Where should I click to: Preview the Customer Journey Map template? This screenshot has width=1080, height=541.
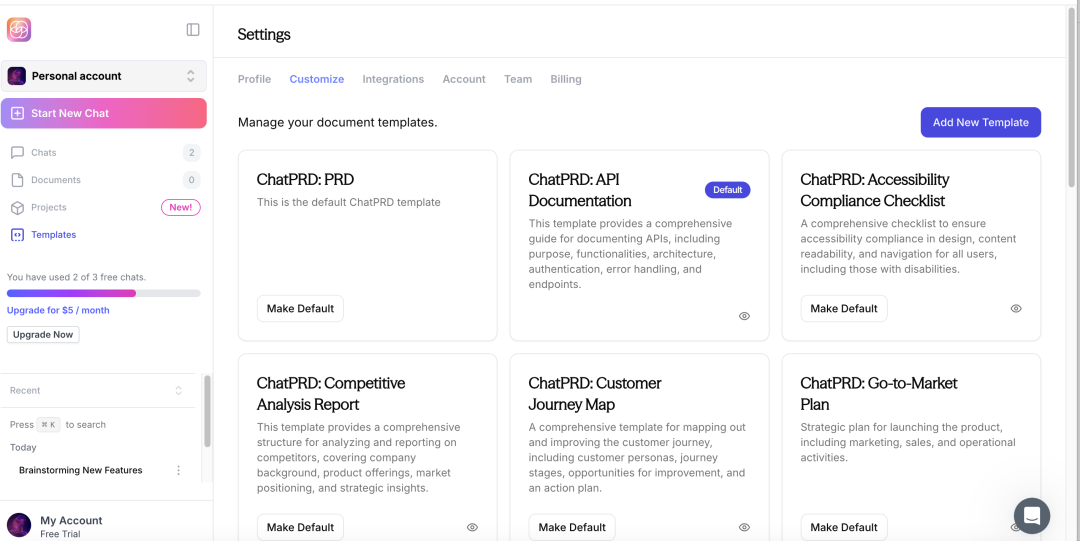click(744, 527)
